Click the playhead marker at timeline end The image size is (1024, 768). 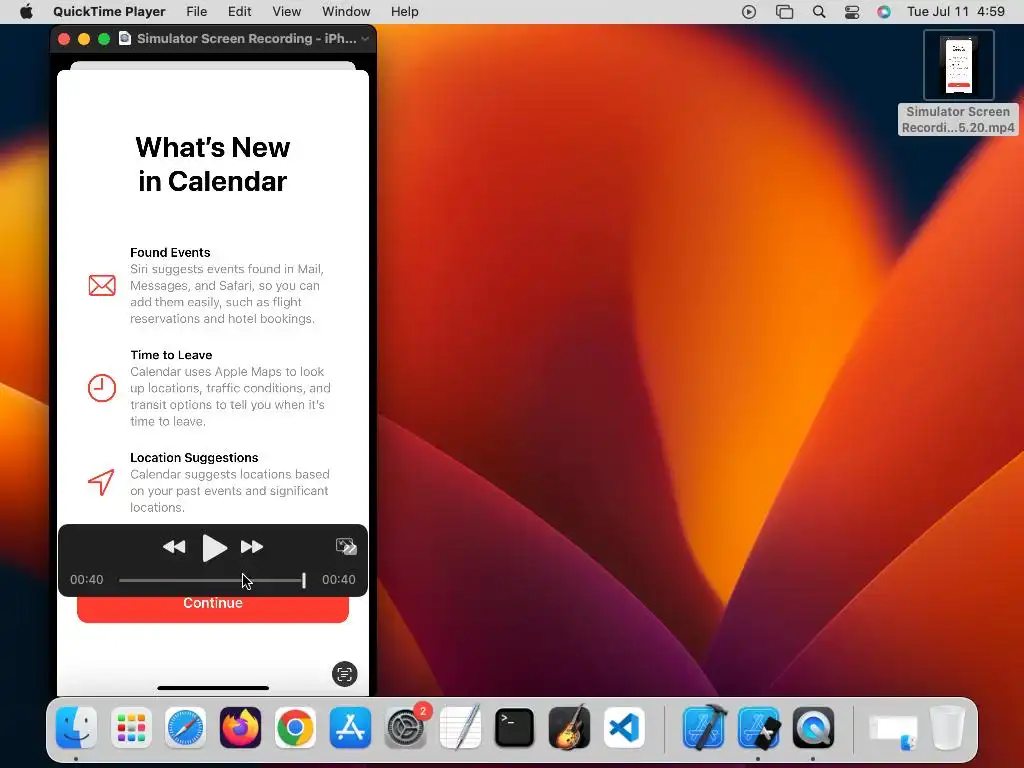click(x=304, y=580)
